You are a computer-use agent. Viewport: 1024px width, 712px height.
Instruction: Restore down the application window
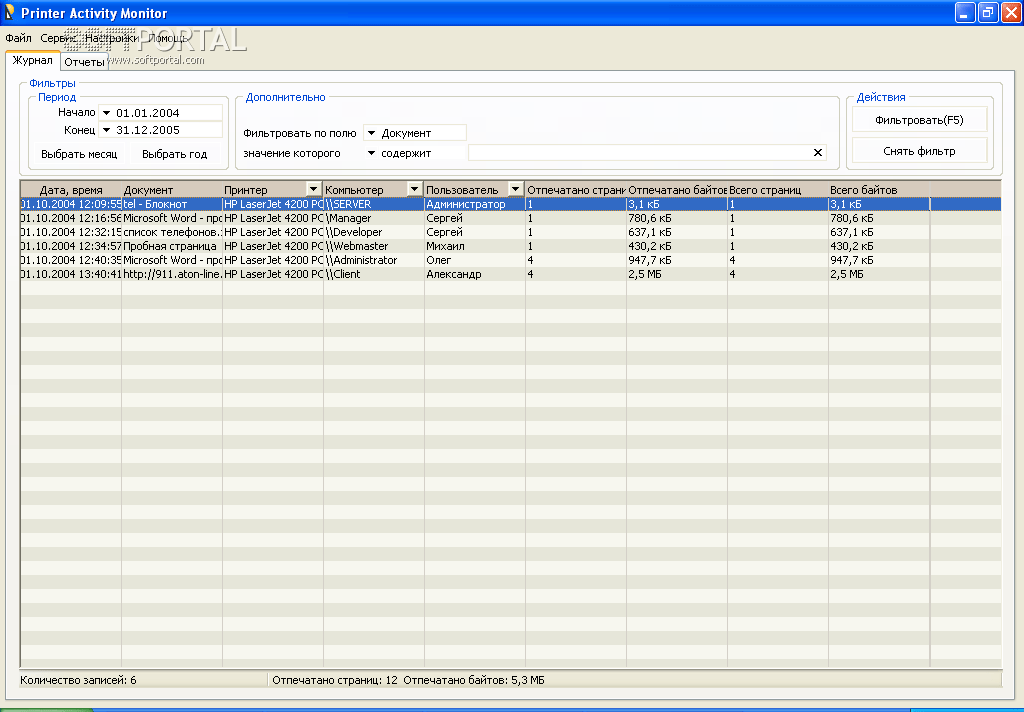tap(988, 12)
